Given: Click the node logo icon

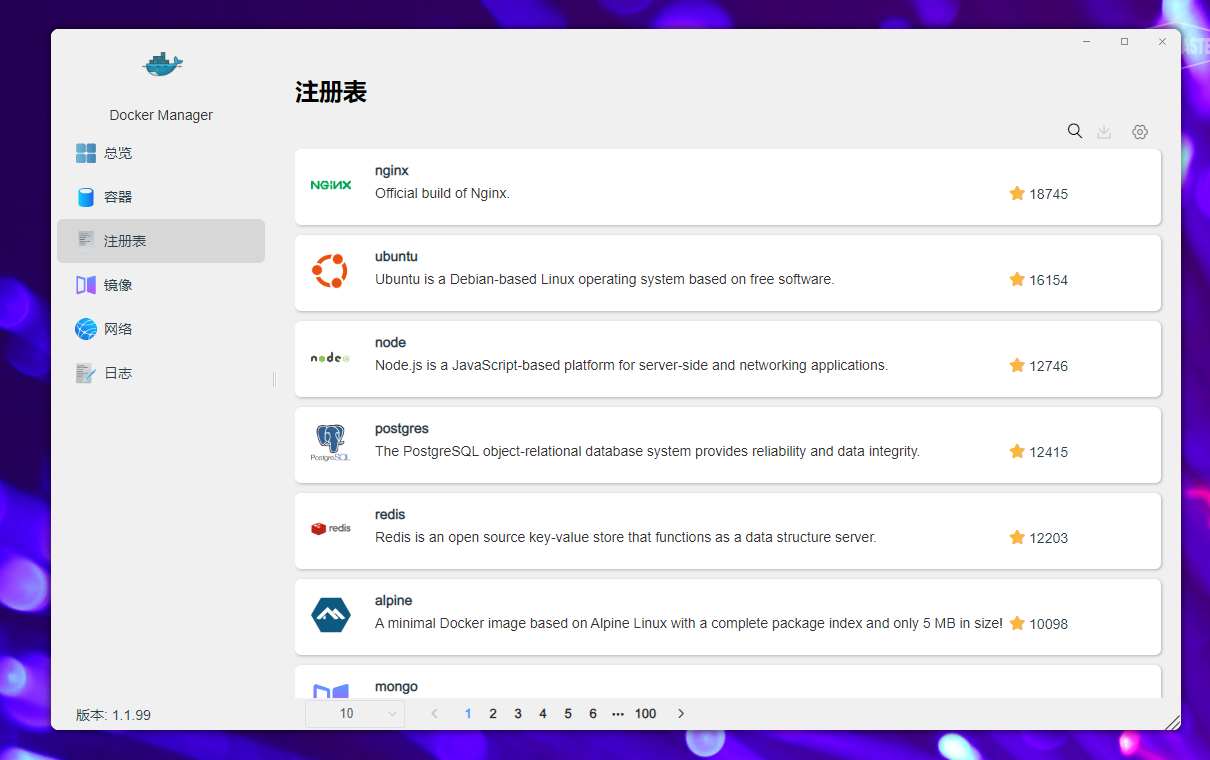Looking at the screenshot, I should tap(331, 357).
